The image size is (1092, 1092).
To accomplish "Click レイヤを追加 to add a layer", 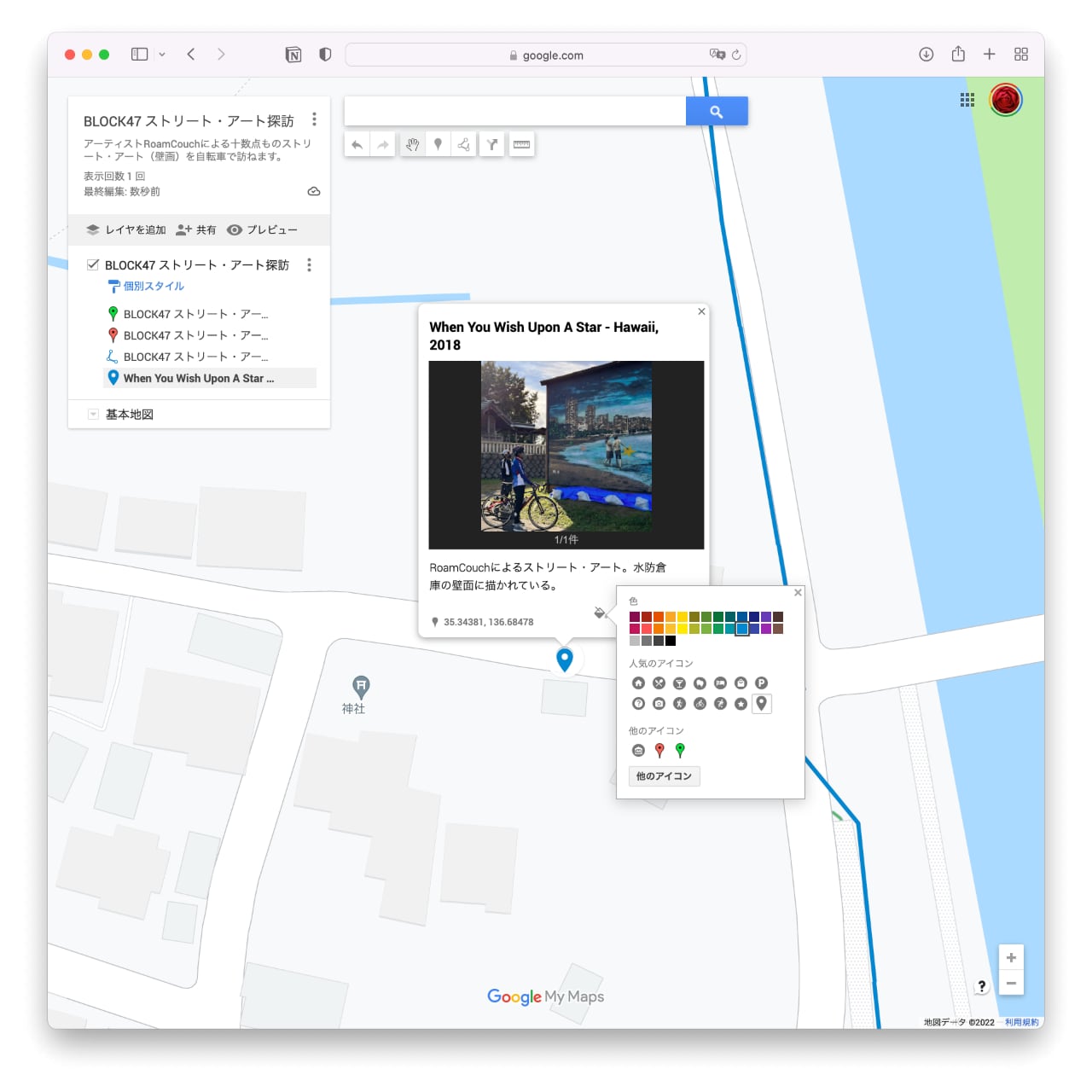I will pyautogui.click(x=126, y=229).
